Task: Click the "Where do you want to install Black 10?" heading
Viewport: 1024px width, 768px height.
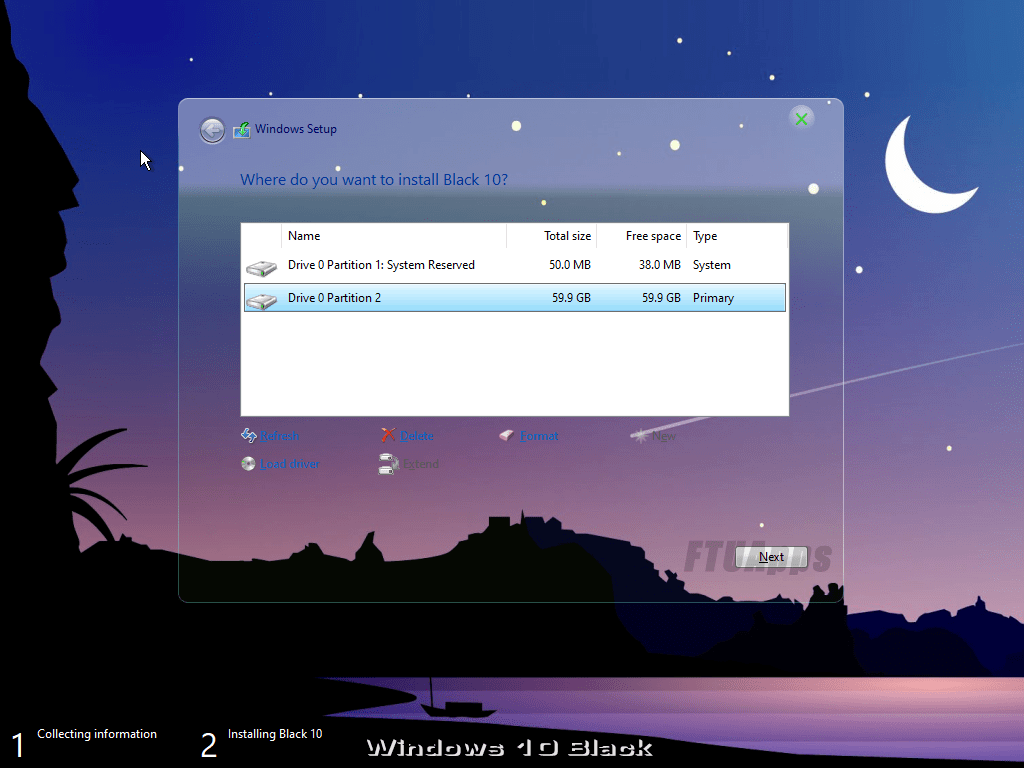Action: [x=374, y=180]
